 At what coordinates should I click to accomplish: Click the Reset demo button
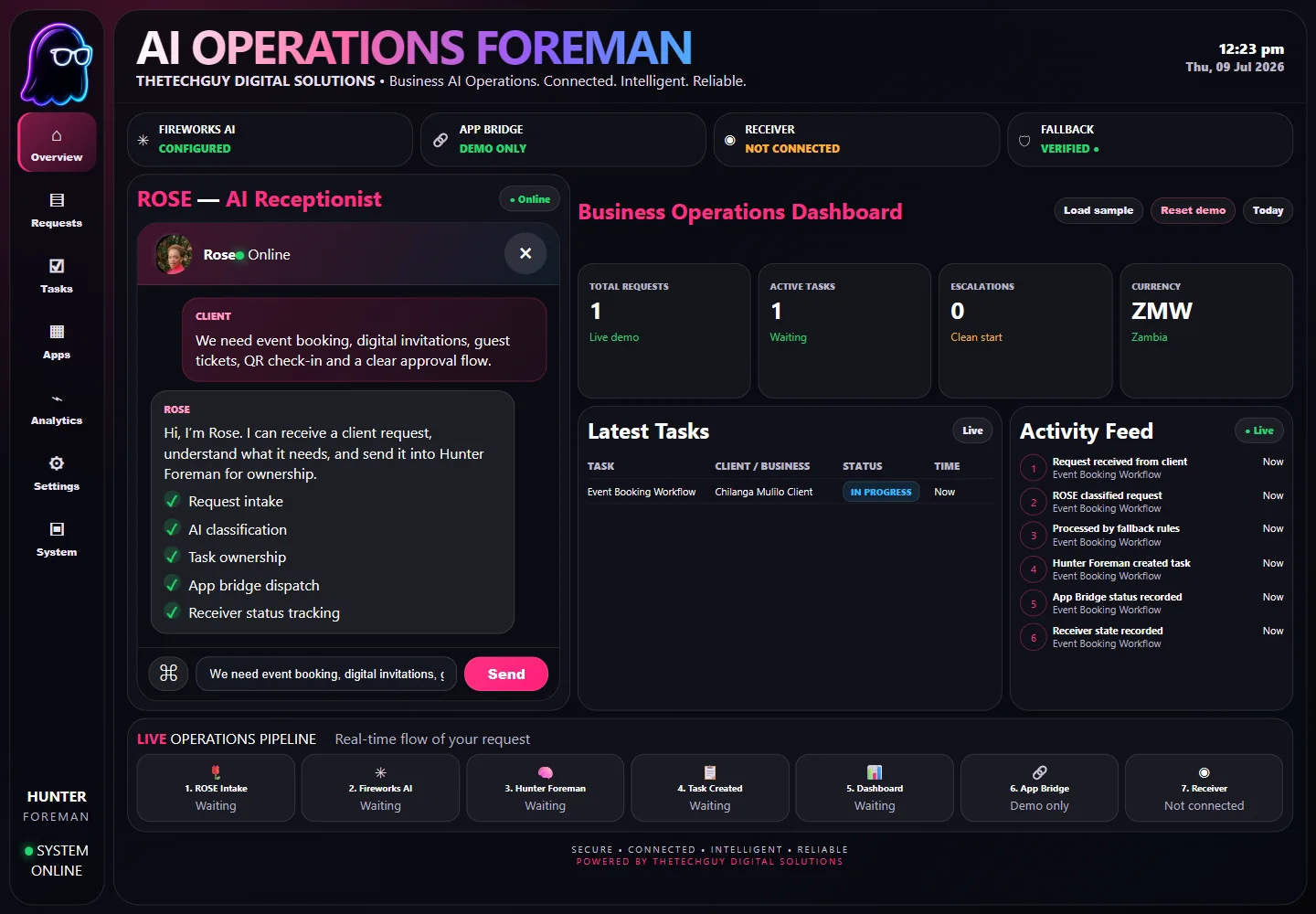pyautogui.click(x=1193, y=210)
